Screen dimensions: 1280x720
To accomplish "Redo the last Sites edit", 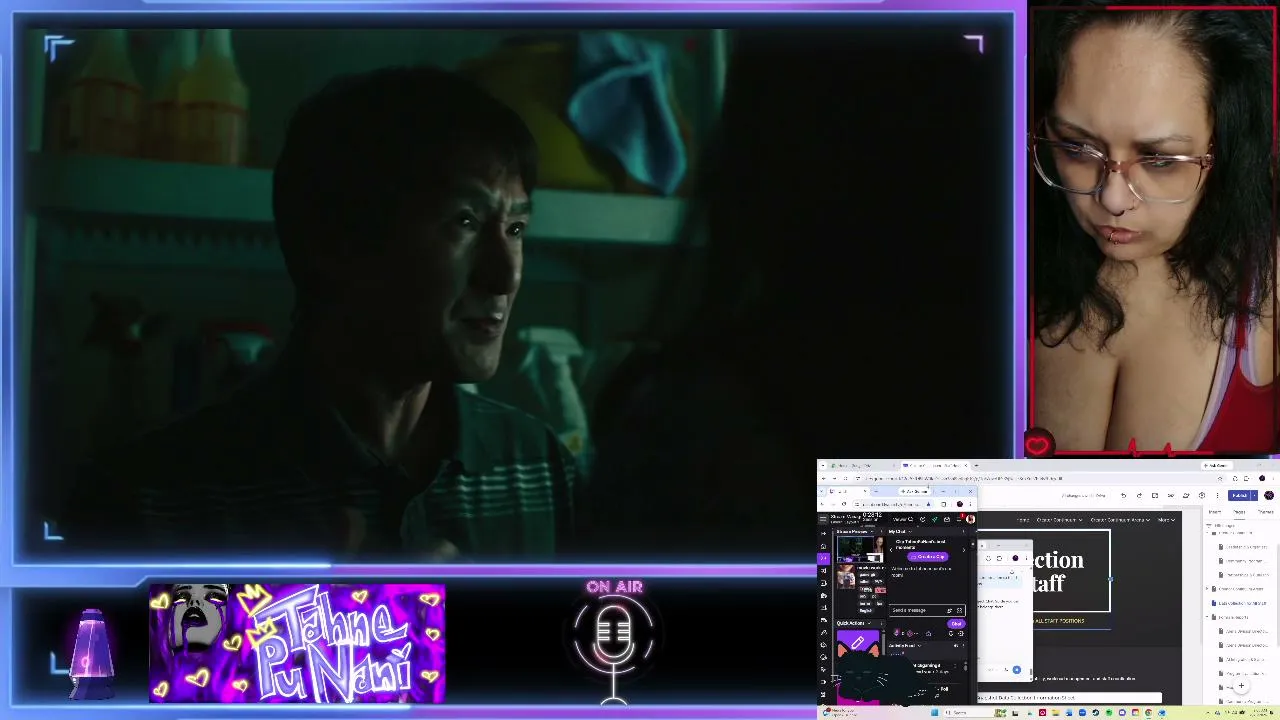I will [x=1139, y=496].
